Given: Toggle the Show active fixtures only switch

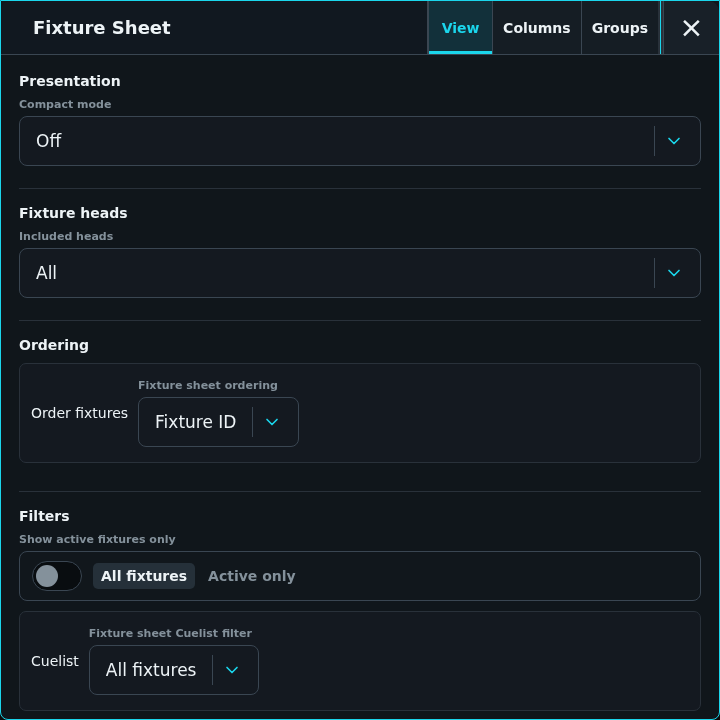Looking at the screenshot, I should [x=56, y=576].
